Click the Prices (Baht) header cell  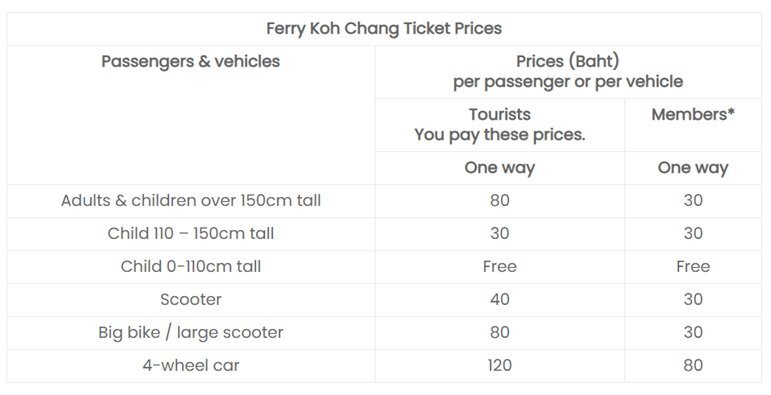[568, 71]
